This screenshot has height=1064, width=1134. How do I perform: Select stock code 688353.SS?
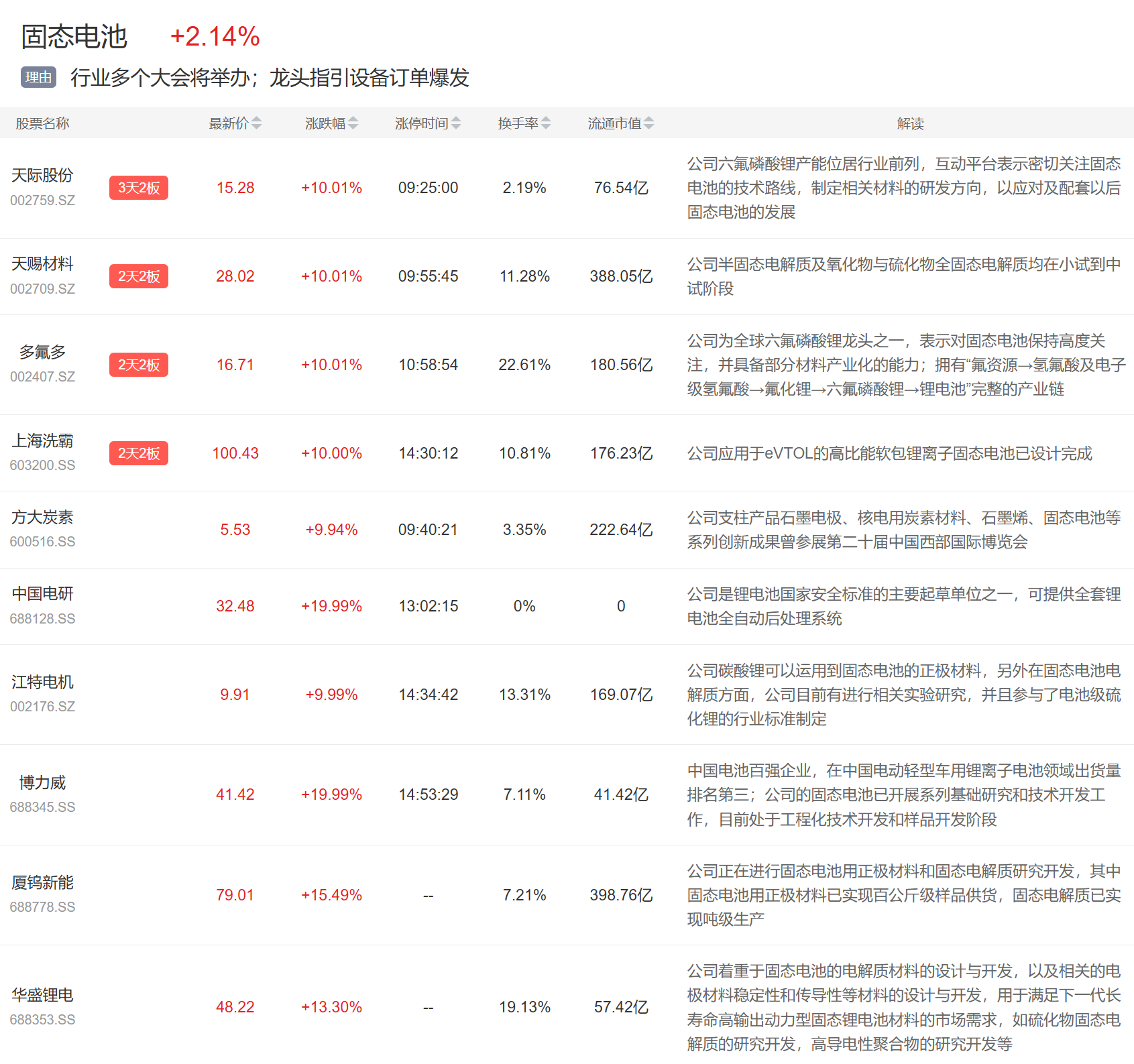click(42, 1020)
